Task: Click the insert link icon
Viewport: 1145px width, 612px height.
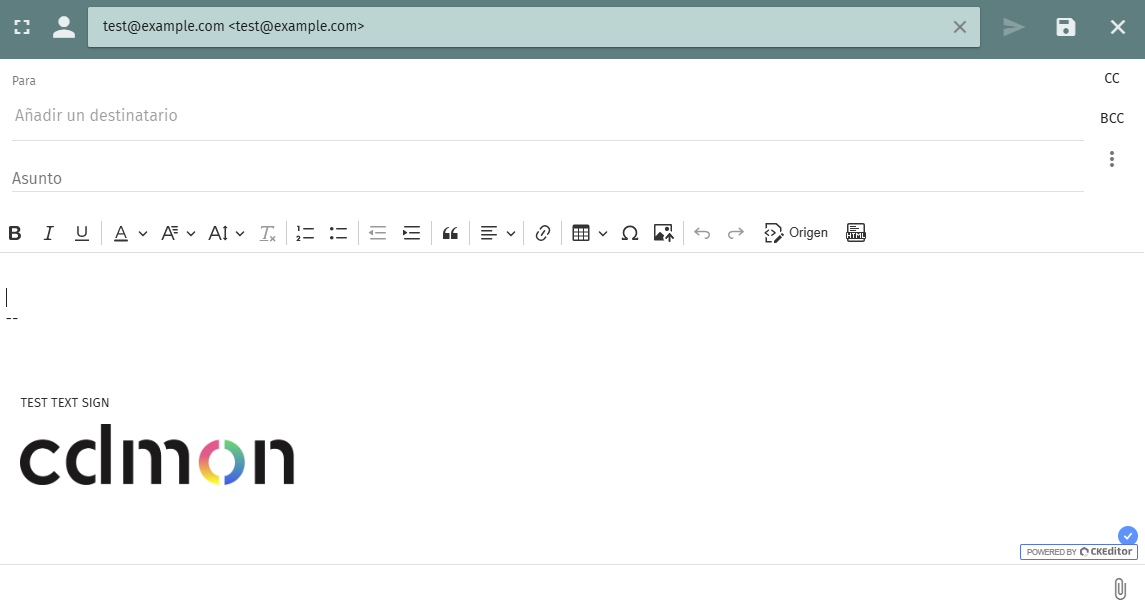Action: (x=543, y=233)
